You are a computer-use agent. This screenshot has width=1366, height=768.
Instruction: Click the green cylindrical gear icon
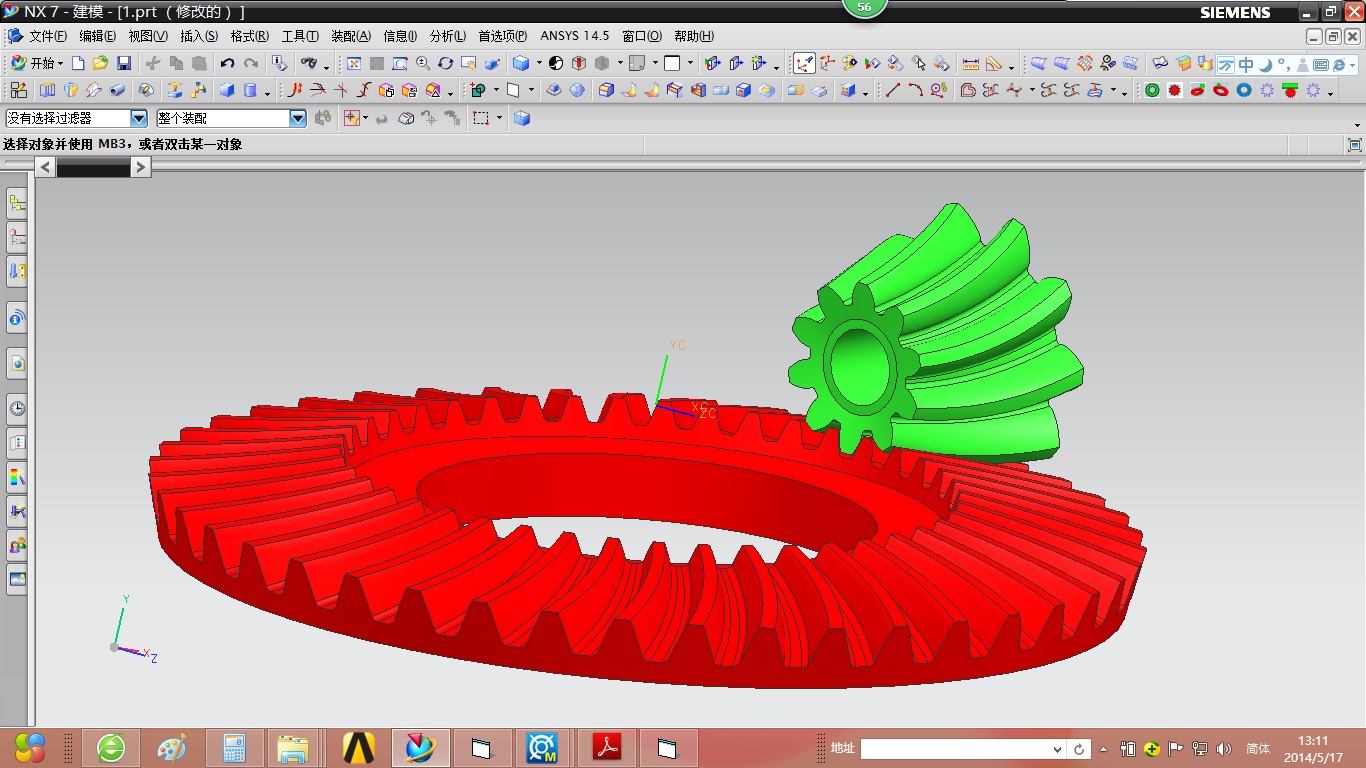(1152, 90)
